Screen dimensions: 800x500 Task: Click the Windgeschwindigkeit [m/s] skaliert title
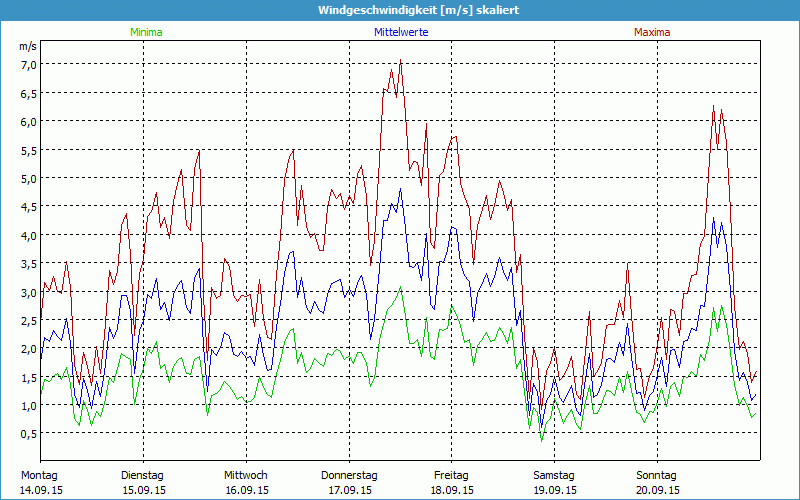point(418,10)
